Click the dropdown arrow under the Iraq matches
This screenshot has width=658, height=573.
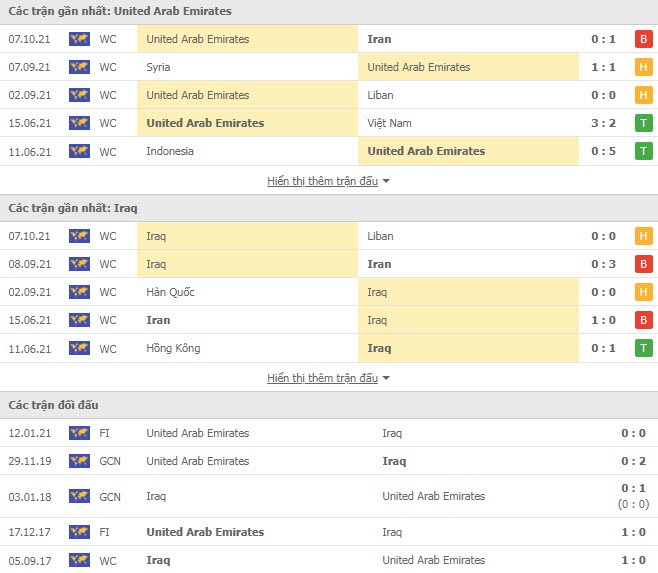click(386, 378)
